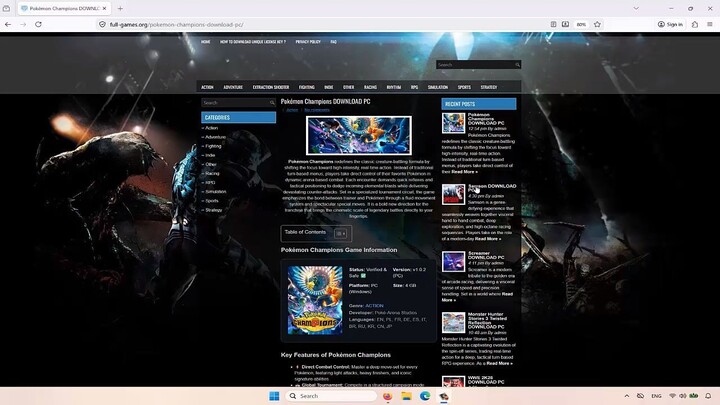720x405 pixels.
Task: Open a new browser tab
Action: 120,8
